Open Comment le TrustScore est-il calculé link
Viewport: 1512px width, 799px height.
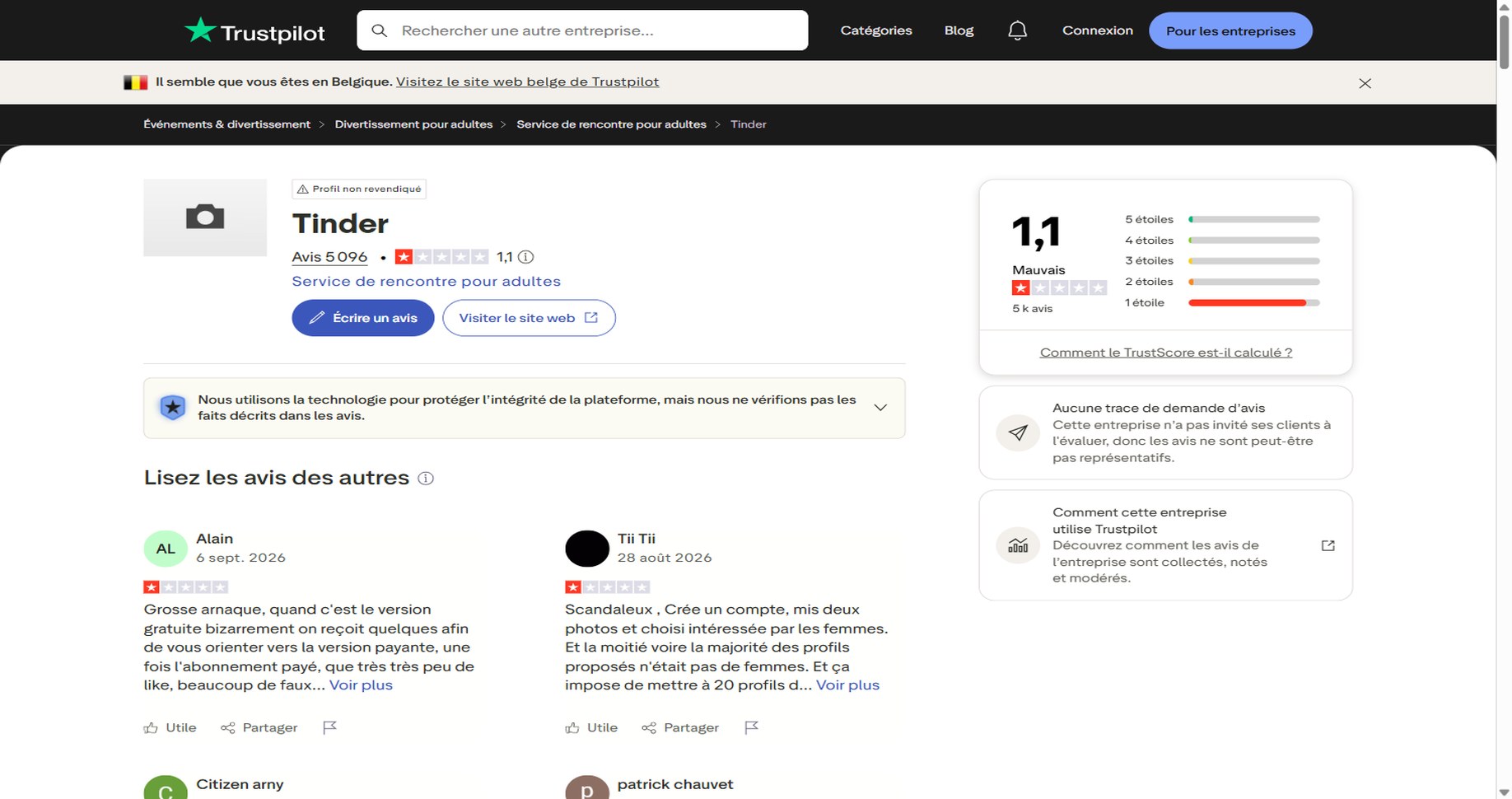pos(1165,353)
